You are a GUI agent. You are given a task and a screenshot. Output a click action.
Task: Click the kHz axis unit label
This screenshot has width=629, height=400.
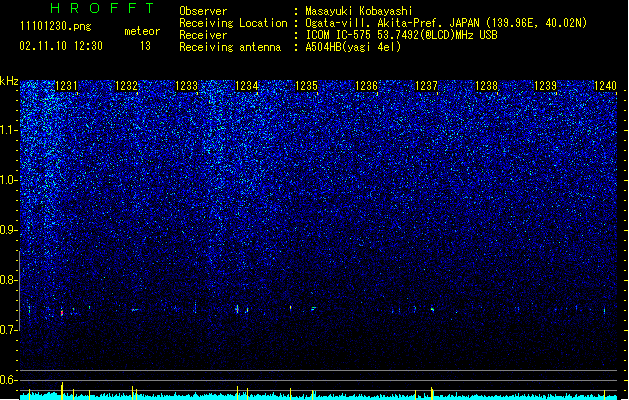click(9, 81)
